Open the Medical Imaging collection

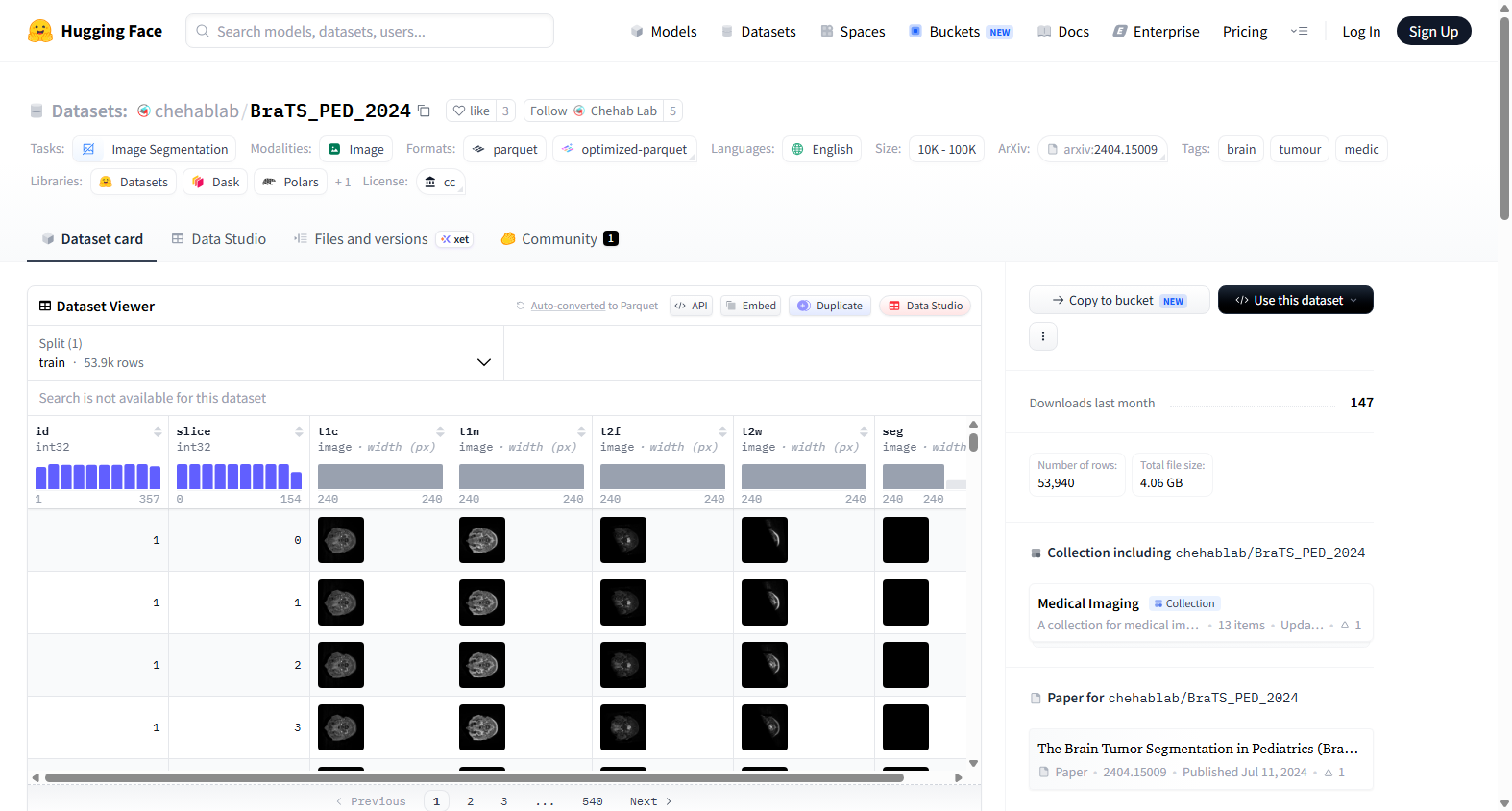point(1201,614)
